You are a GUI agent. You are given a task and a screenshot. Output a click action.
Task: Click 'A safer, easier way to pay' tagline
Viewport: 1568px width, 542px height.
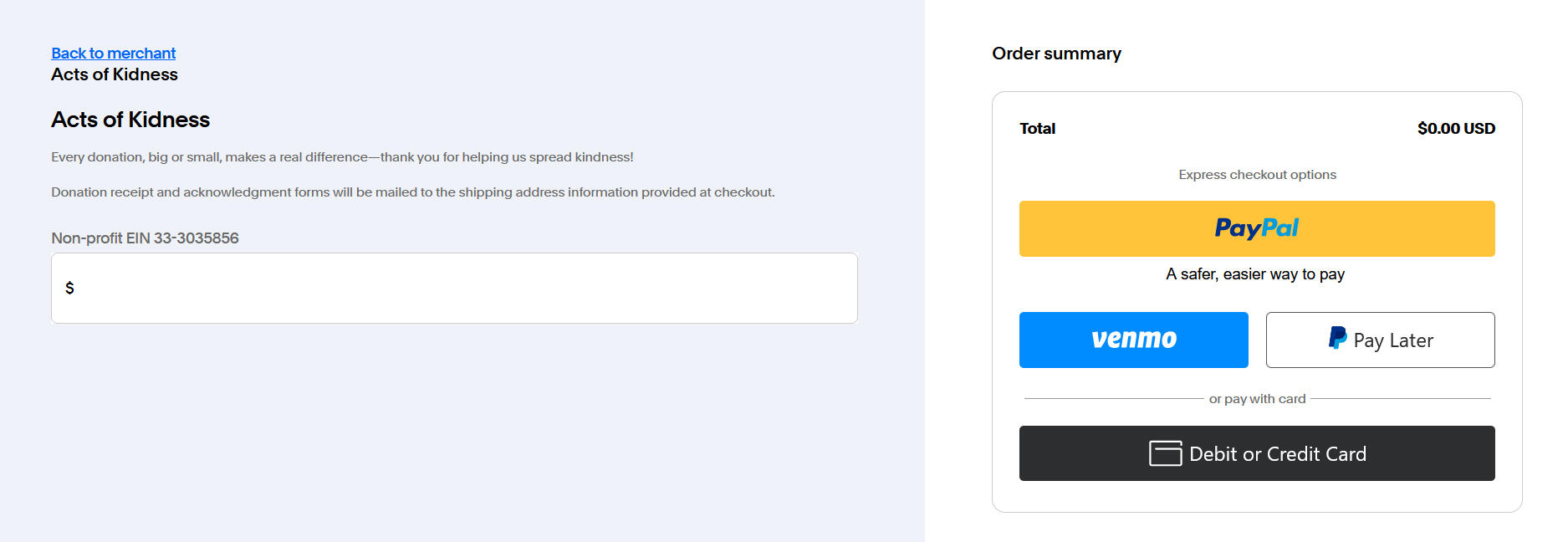pos(1255,274)
